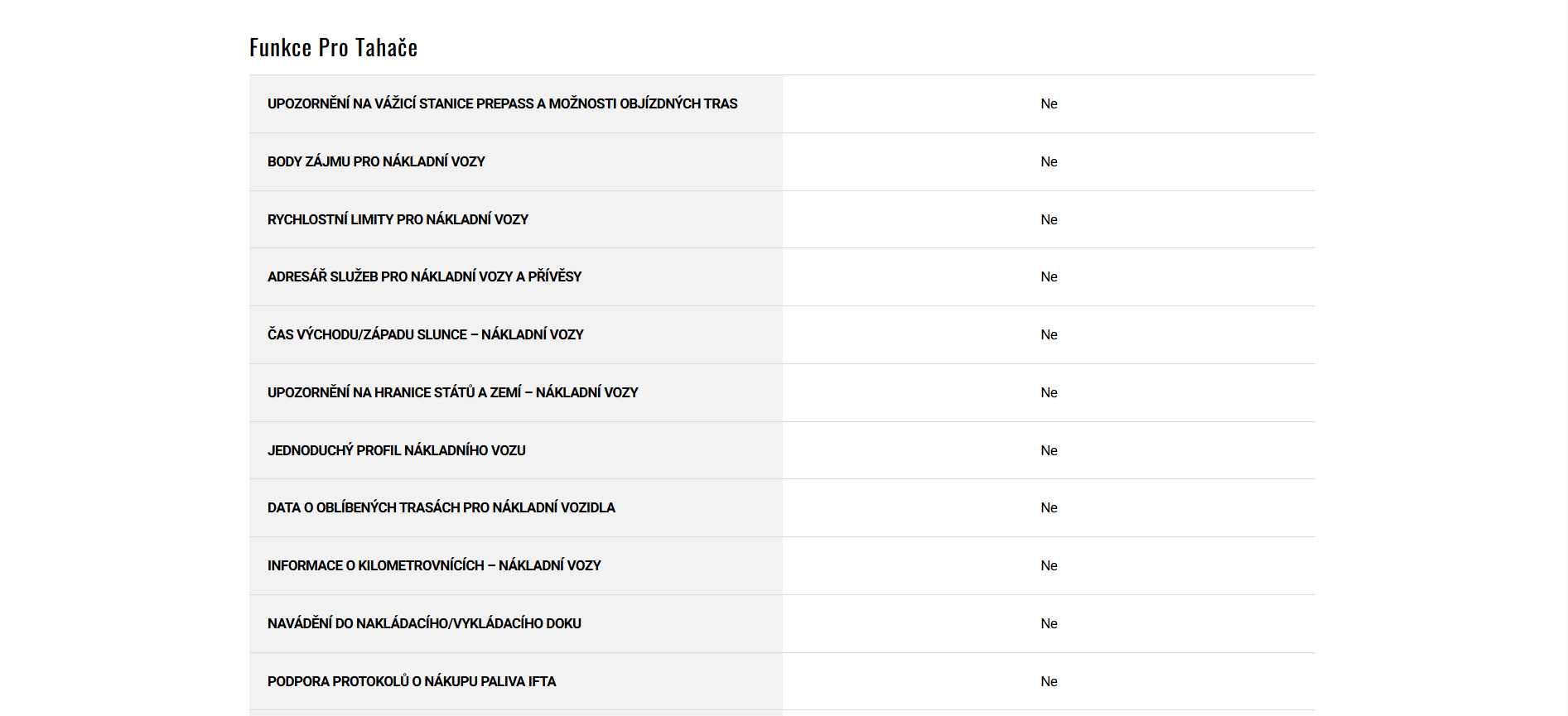
Task: Click the "Ne" value for PrePass alerts
Action: (x=1049, y=104)
